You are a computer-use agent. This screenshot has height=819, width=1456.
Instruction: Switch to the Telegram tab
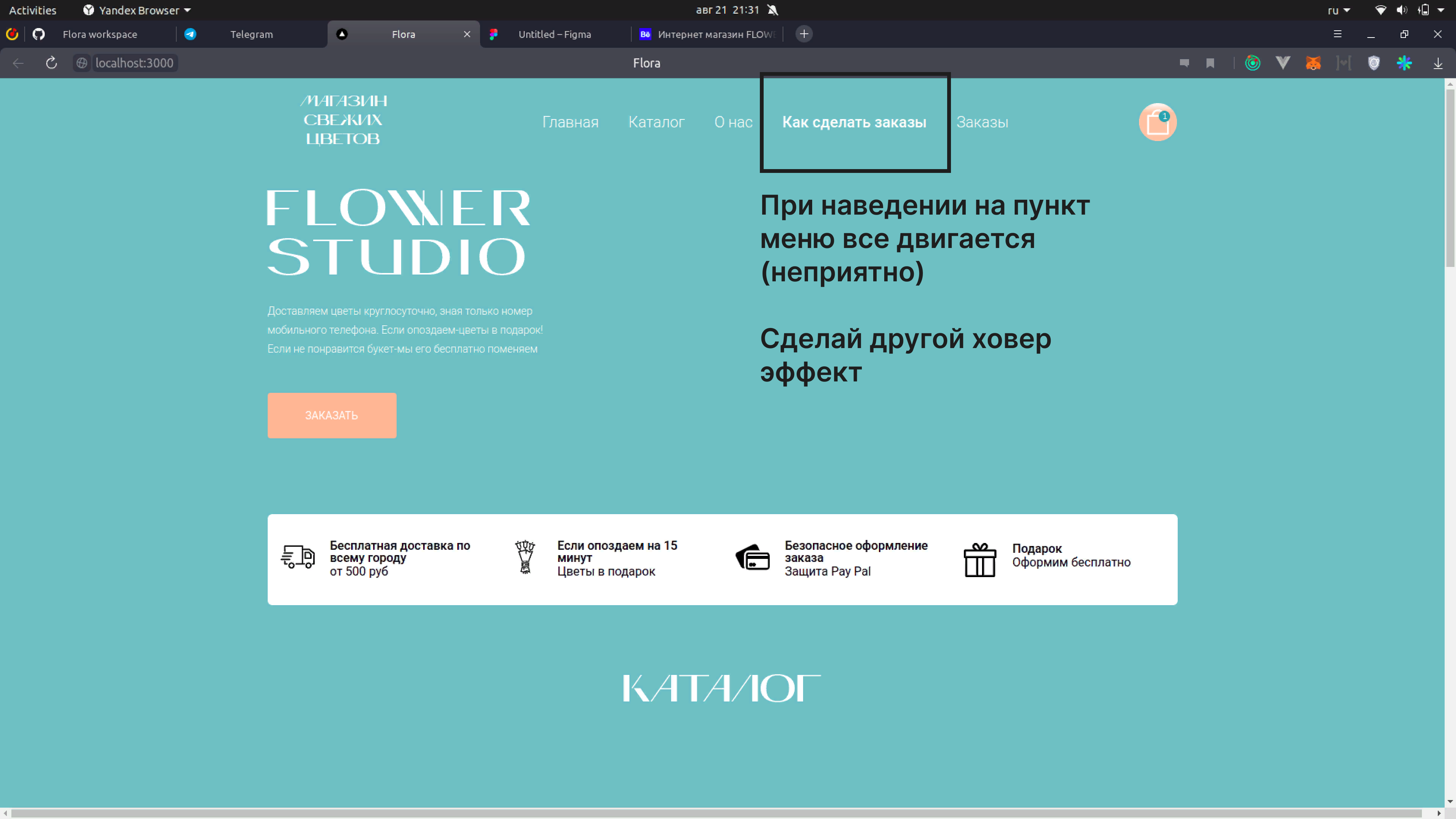[x=251, y=35]
